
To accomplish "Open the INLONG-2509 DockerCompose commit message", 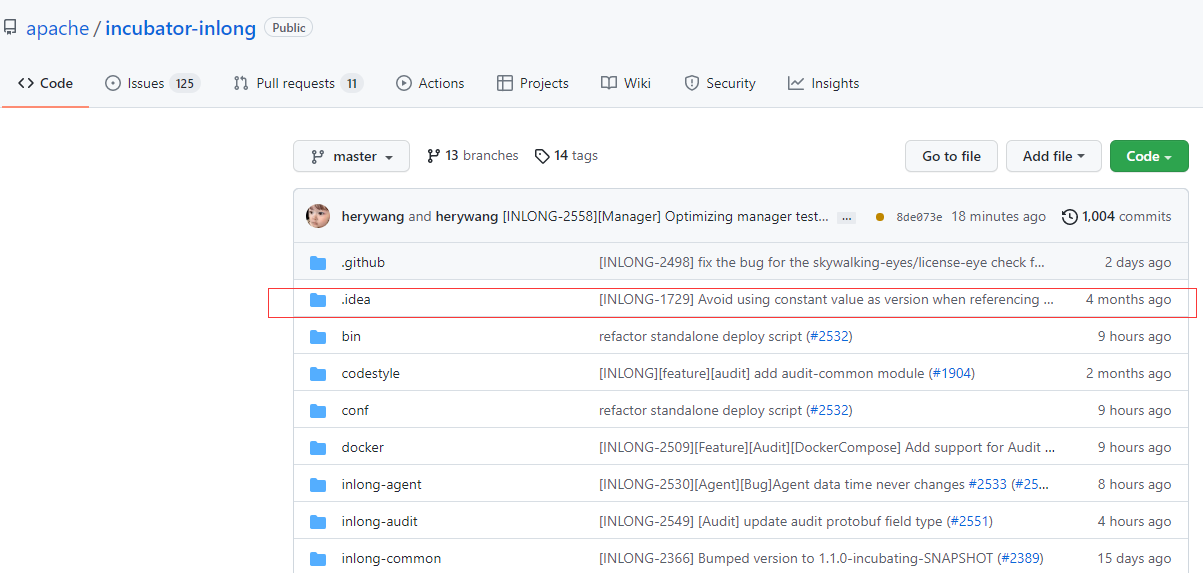I will [x=827, y=448].
